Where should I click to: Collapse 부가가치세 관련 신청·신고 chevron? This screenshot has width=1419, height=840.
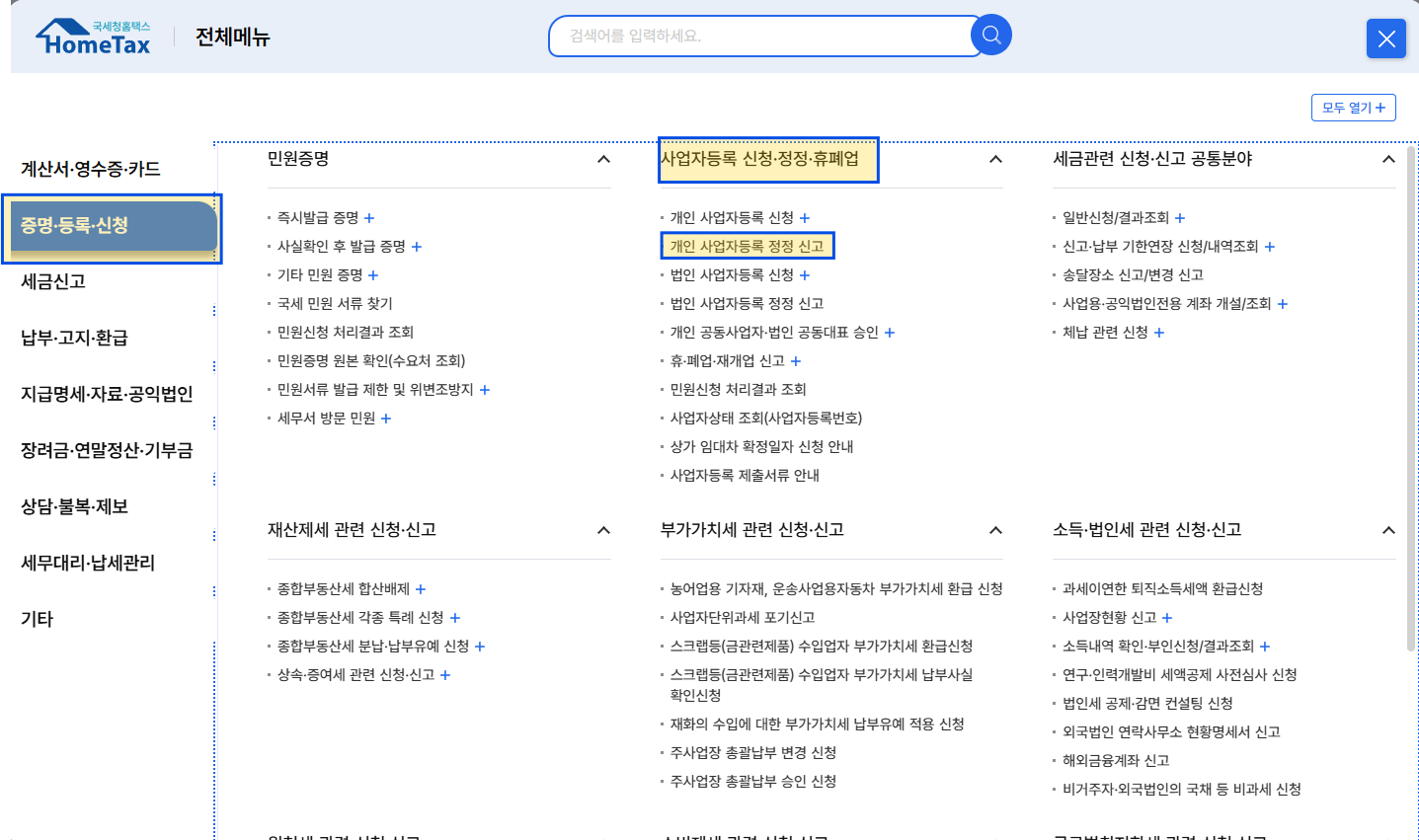(995, 530)
